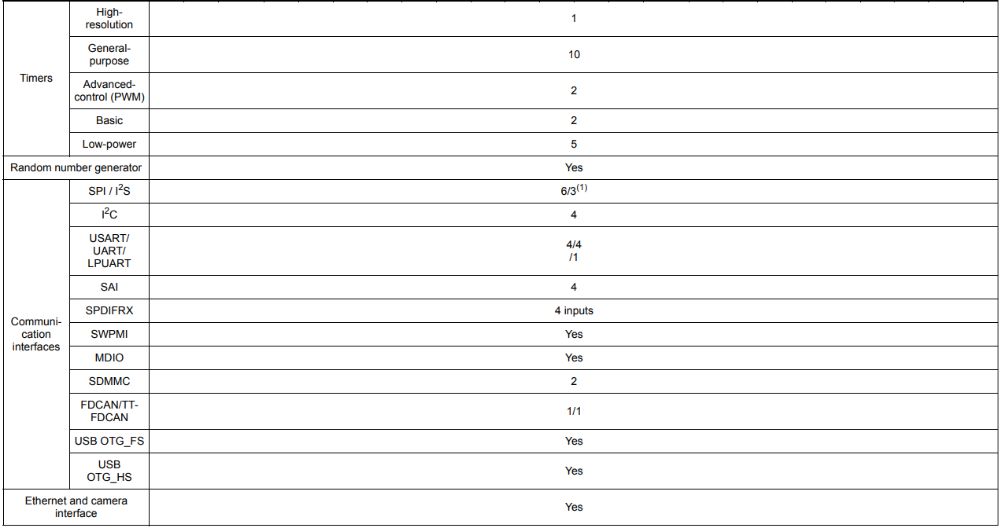
Task: Select the FDCAN/TT-FDCAN label cell
Action: click(109, 411)
